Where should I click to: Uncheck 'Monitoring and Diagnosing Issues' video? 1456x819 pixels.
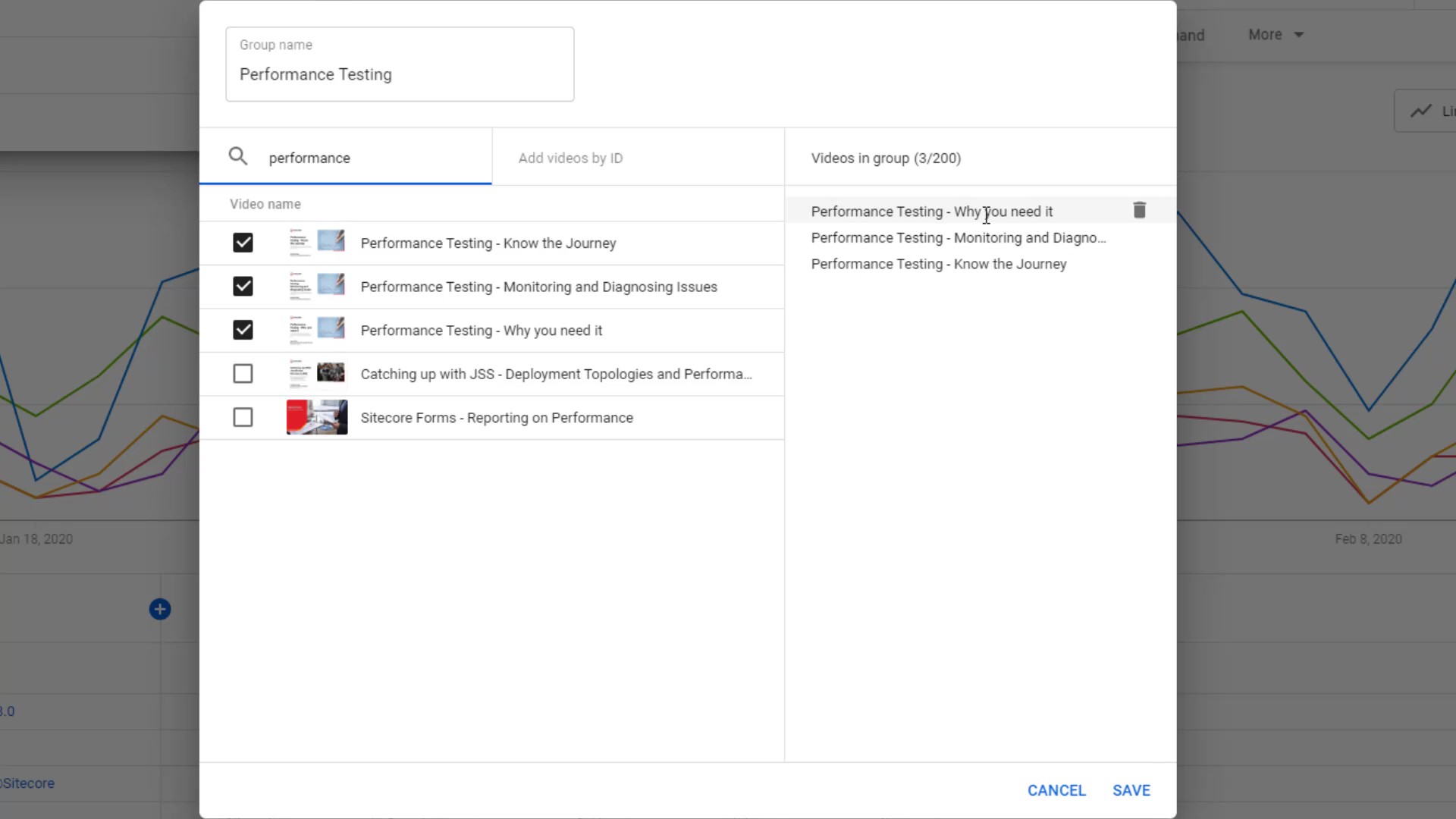243,287
